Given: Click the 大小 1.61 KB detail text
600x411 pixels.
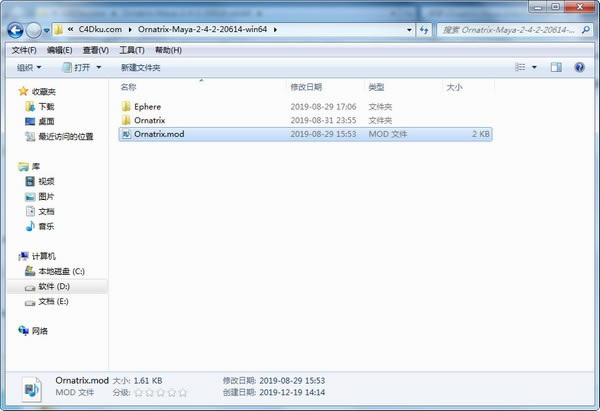Looking at the screenshot, I should tap(137, 381).
